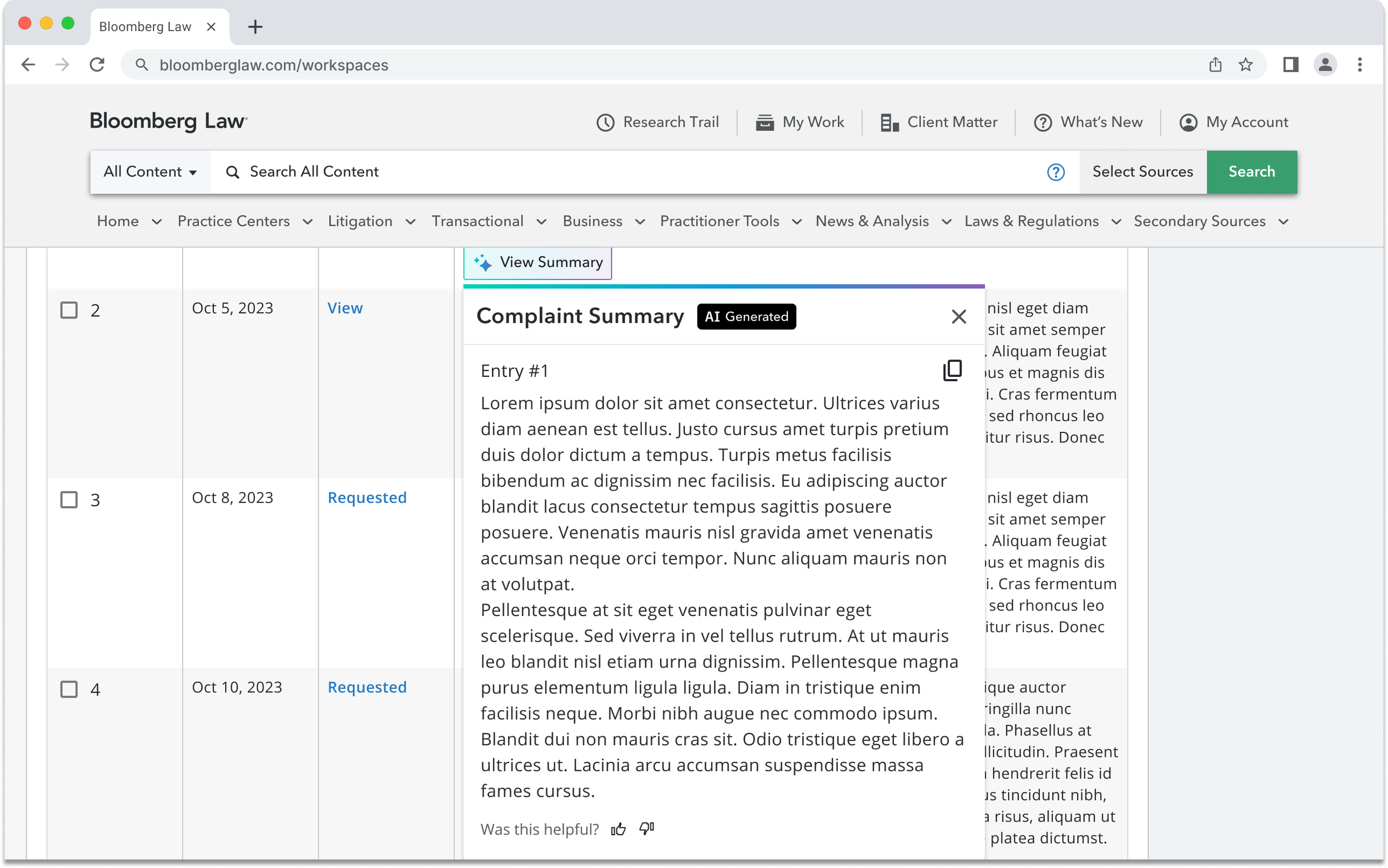Screen dimensions: 1388x868
Task: Open the Client Matter tool
Action: coord(938,122)
